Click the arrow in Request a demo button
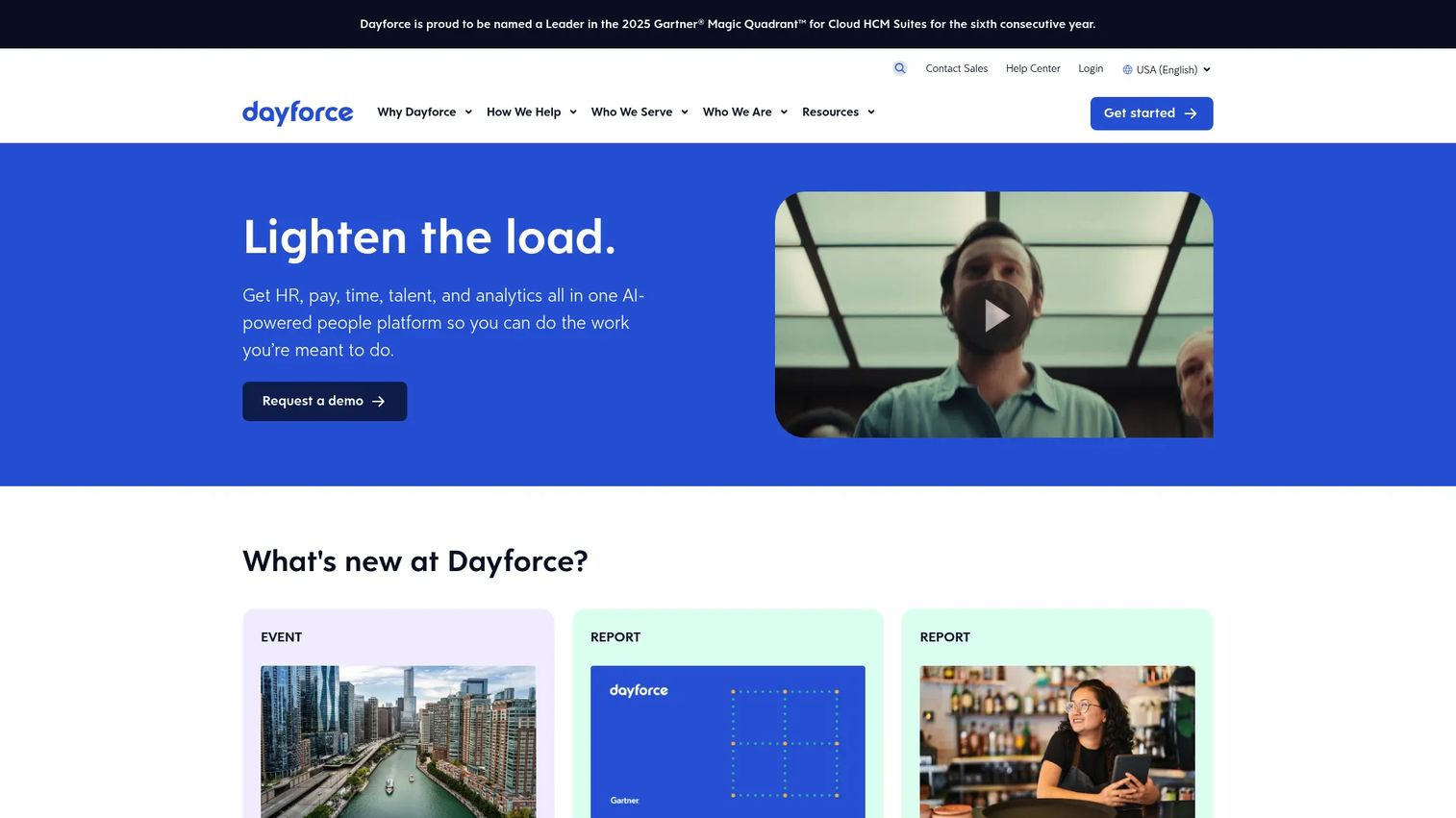This screenshot has width=1456, height=818. [x=379, y=402]
